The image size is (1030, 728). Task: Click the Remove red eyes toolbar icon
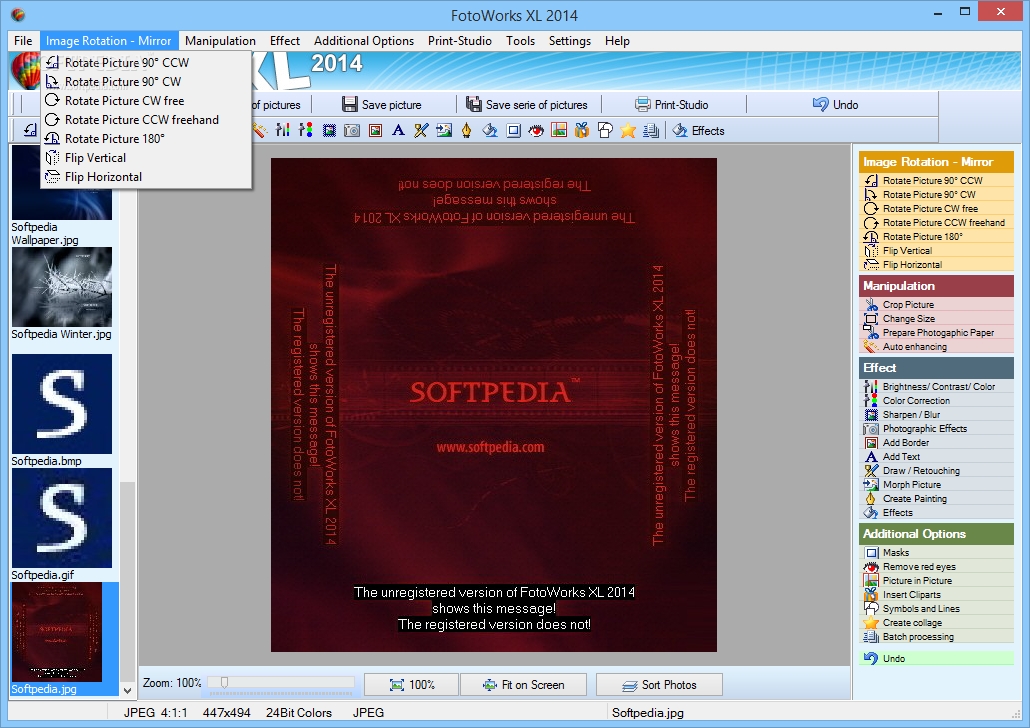(536, 130)
